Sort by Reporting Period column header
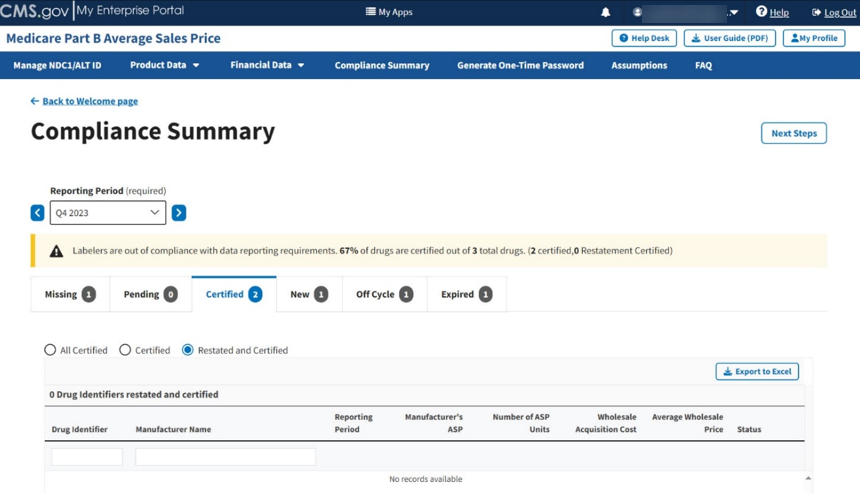Image resolution: width=860 pixels, height=494 pixels. coord(353,423)
